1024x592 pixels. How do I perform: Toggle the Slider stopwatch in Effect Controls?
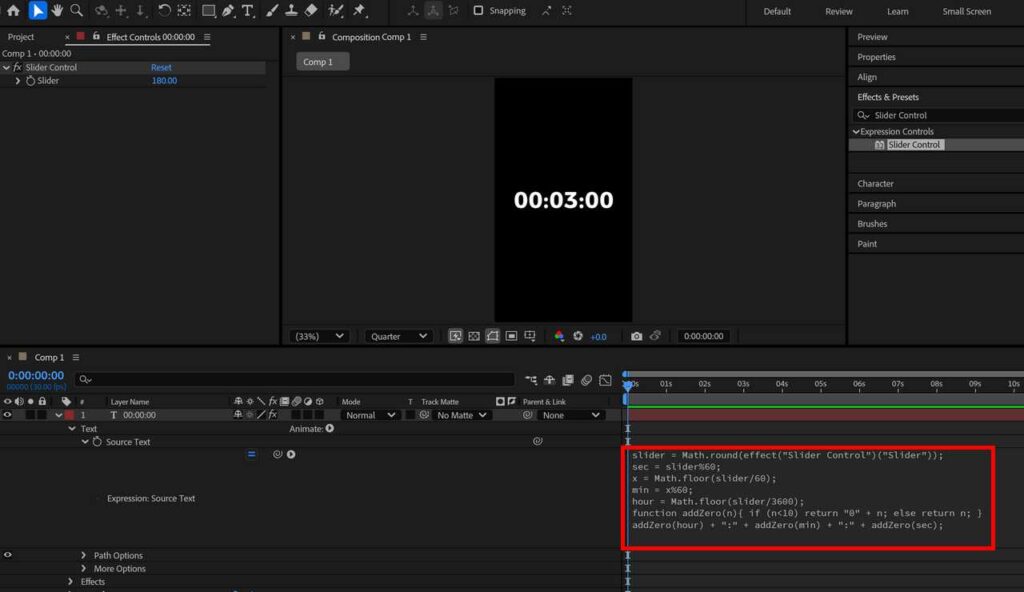(x=30, y=81)
